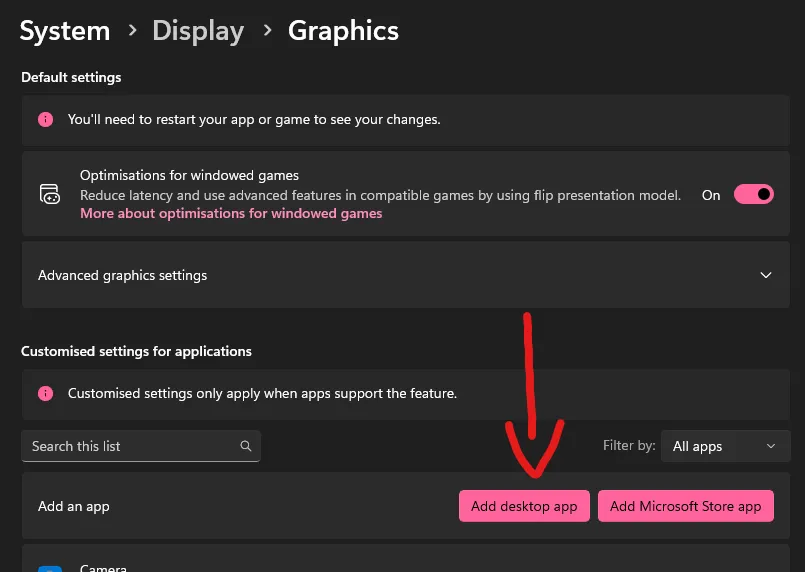
Task: Toggle Optimisations for windowed games switch
Action: pyautogui.click(x=753, y=195)
